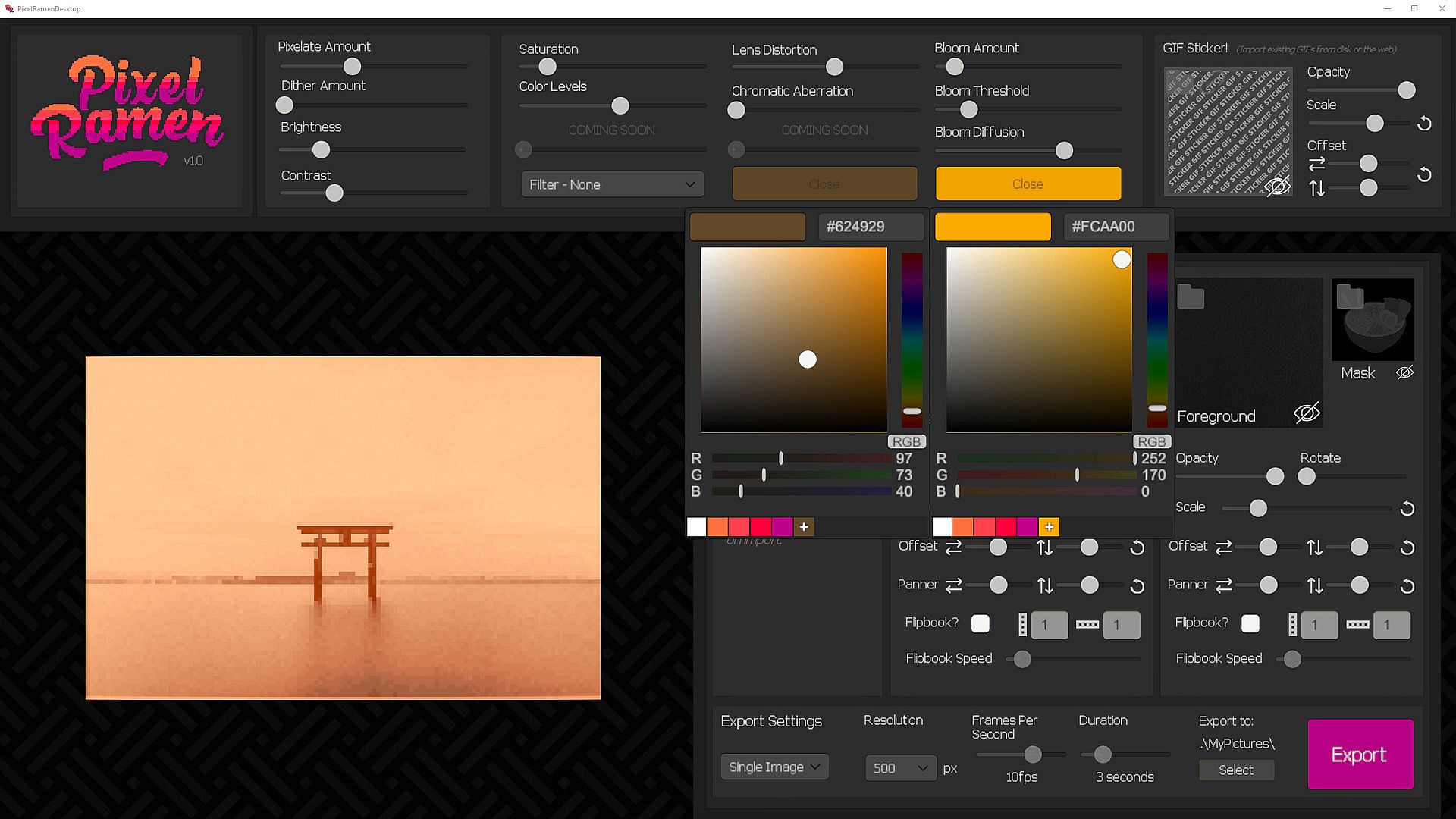
Task: Add color to the left palette
Action: tap(804, 527)
